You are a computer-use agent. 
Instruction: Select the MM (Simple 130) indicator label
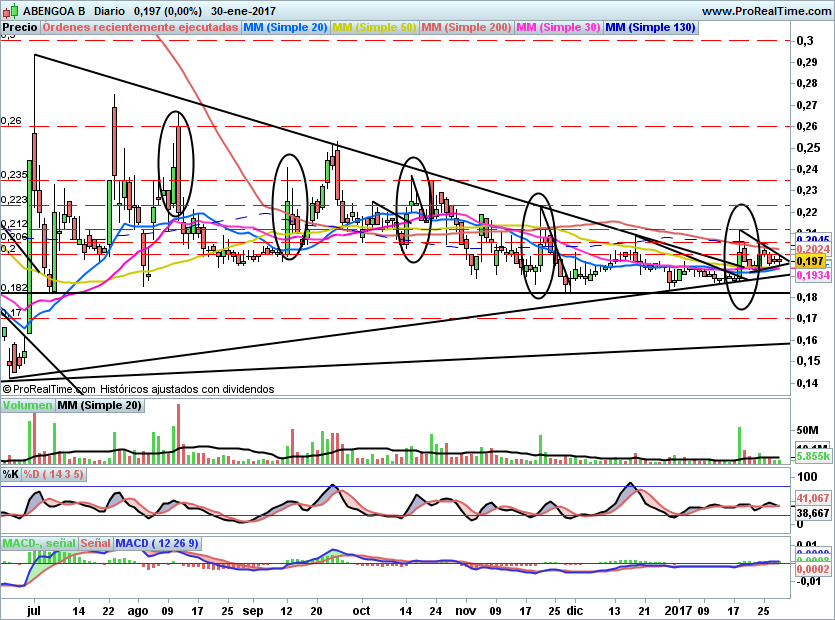pyautogui.click(x=651, y=27)
